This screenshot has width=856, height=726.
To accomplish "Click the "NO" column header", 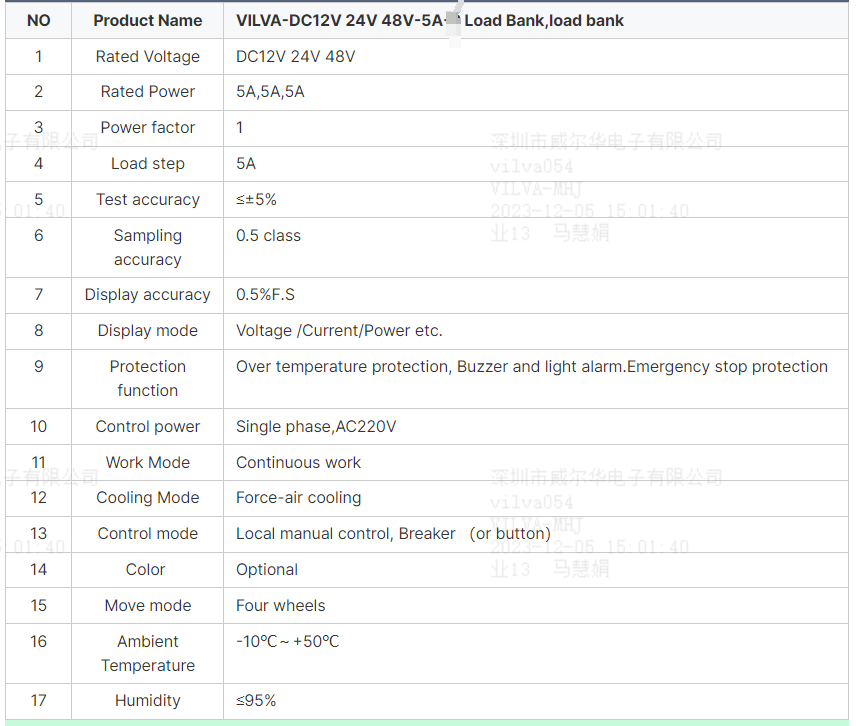I will pos(38,20).
